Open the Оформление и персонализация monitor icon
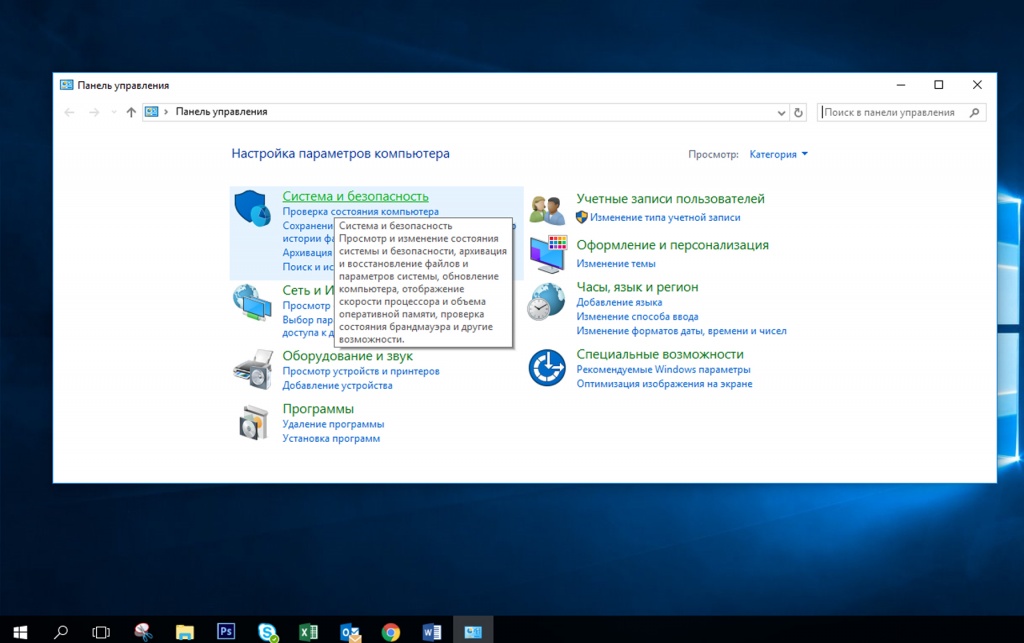 coord(548,254)
